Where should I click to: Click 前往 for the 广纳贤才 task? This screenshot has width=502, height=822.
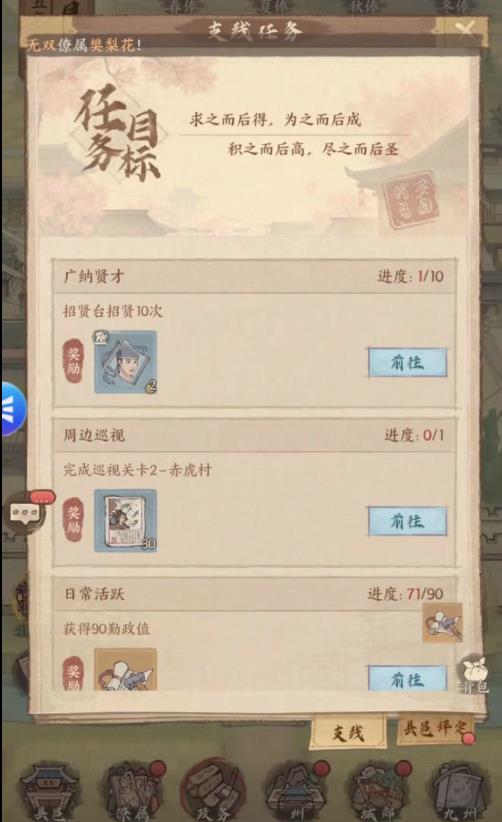coord(407,362)
